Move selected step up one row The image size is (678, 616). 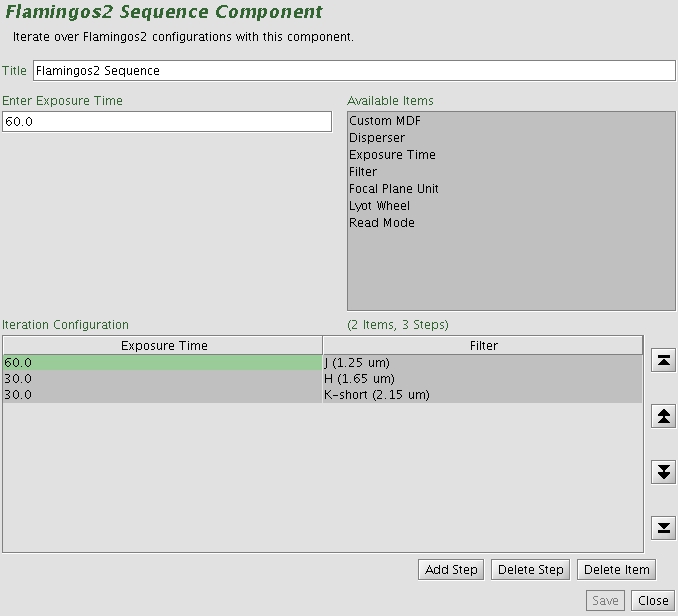point(663,416)
